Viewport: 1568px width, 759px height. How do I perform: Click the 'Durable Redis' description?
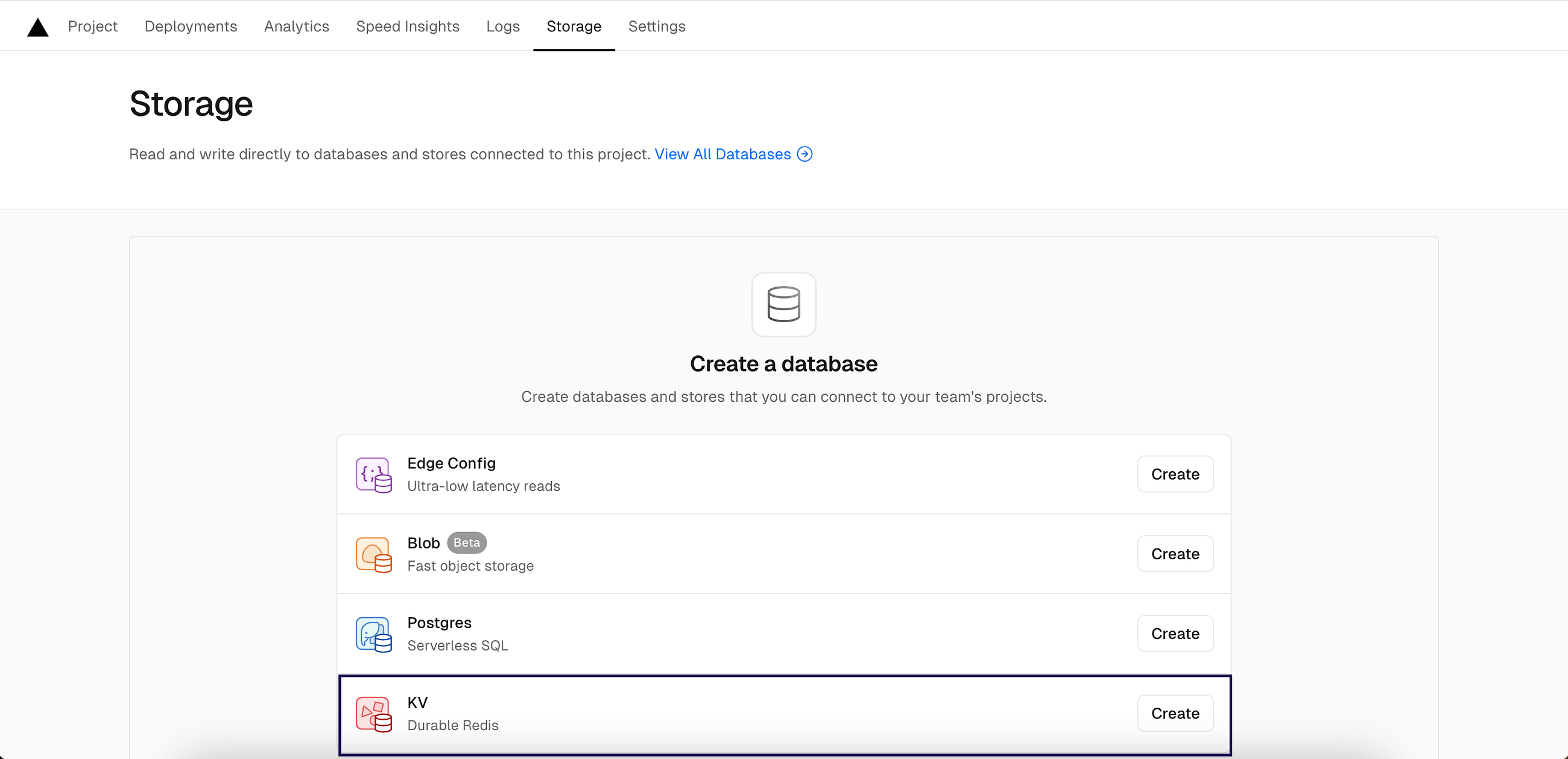[x=452, y=725]
